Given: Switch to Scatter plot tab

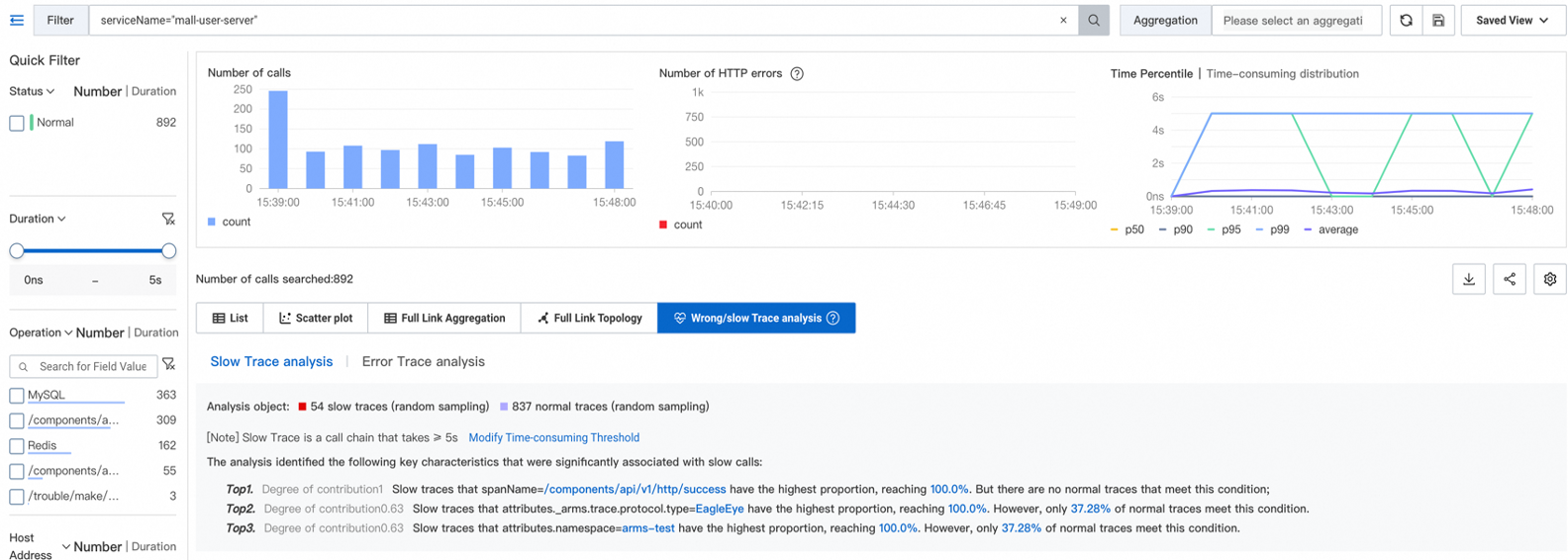Looking at the screenshot, I should [x=316, y=318].
